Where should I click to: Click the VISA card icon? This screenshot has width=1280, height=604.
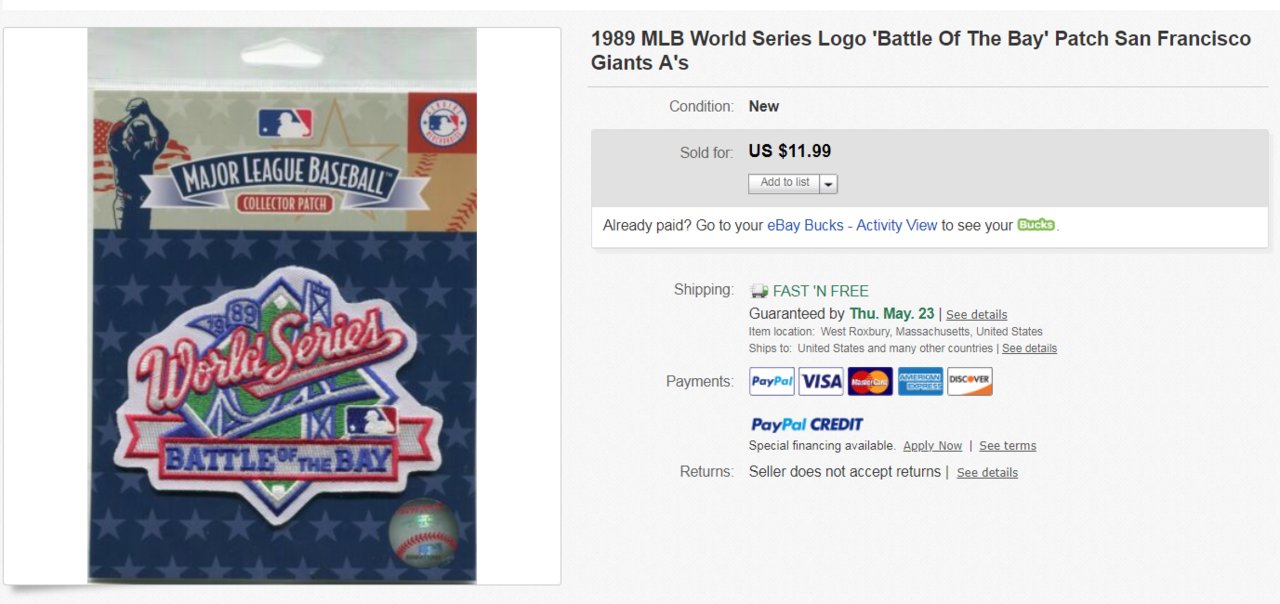821,381
